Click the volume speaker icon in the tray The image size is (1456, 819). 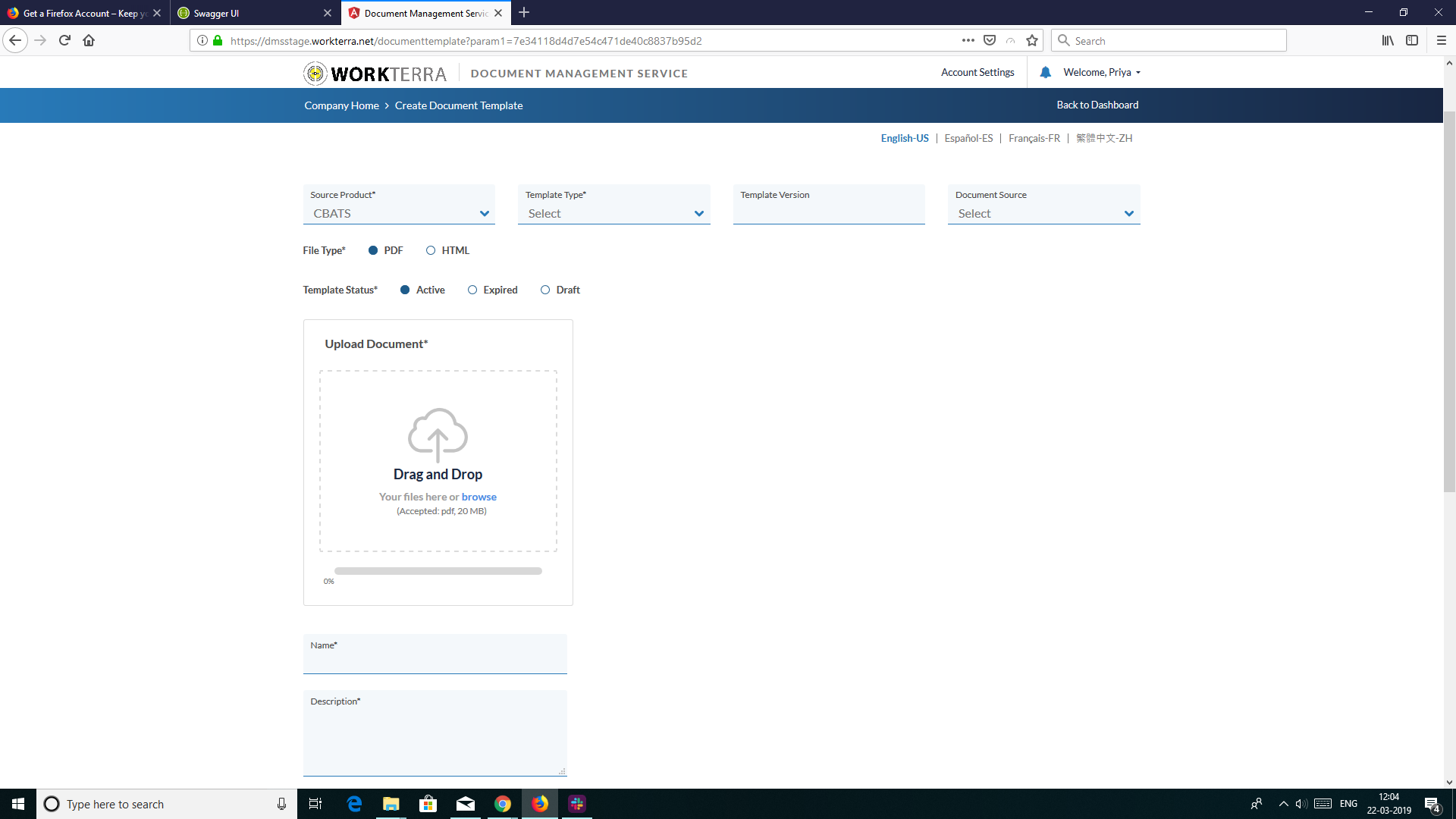click(1301, 804)
